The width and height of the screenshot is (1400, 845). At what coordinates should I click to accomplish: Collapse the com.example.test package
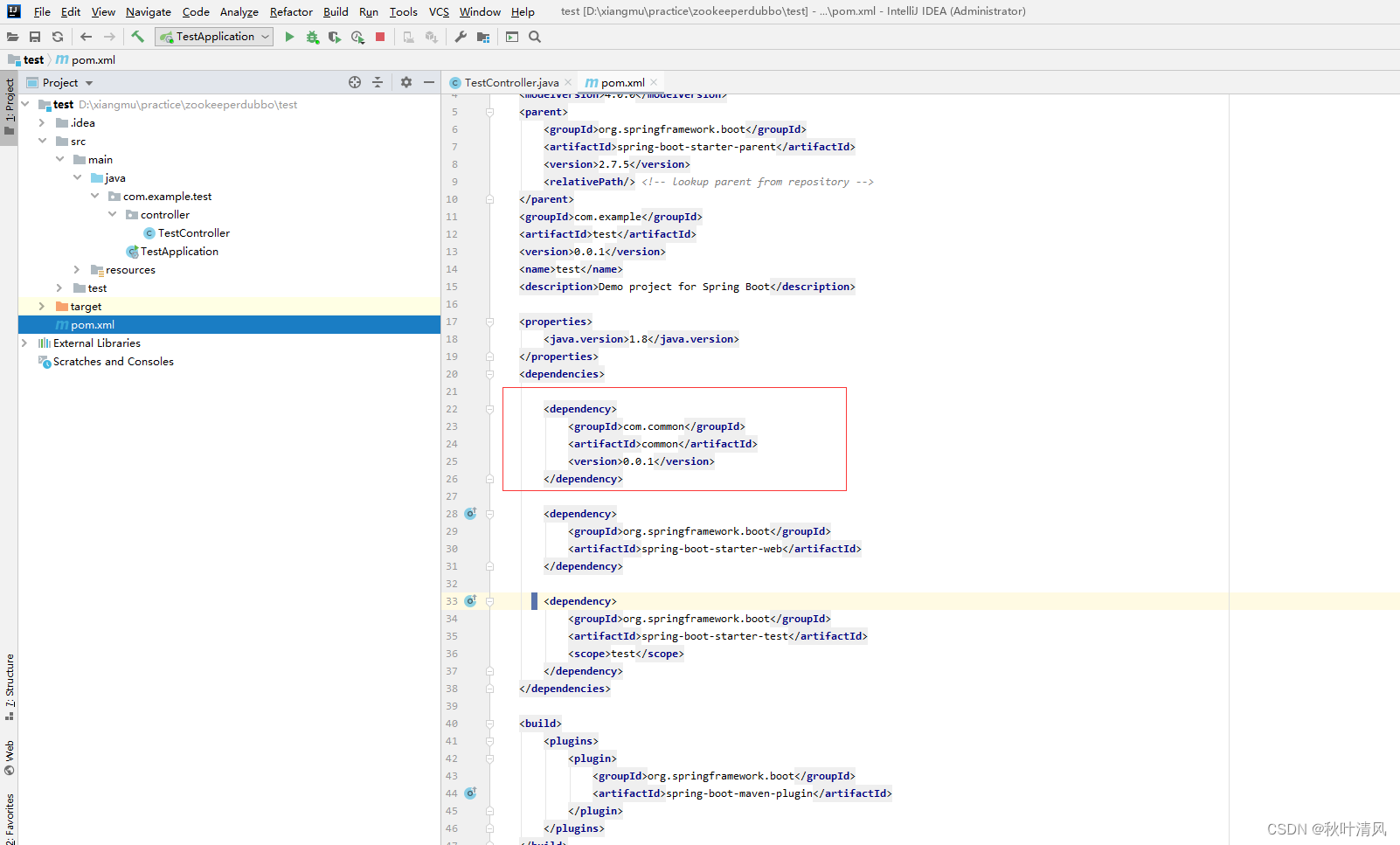[x=95, y=196]
